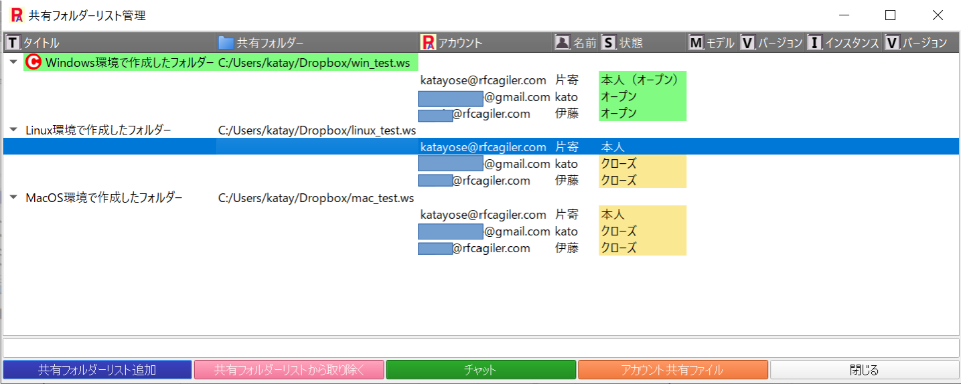
Task: Maximize the 共有フォルダーリスト管理 window
Action: click(890, 15)
